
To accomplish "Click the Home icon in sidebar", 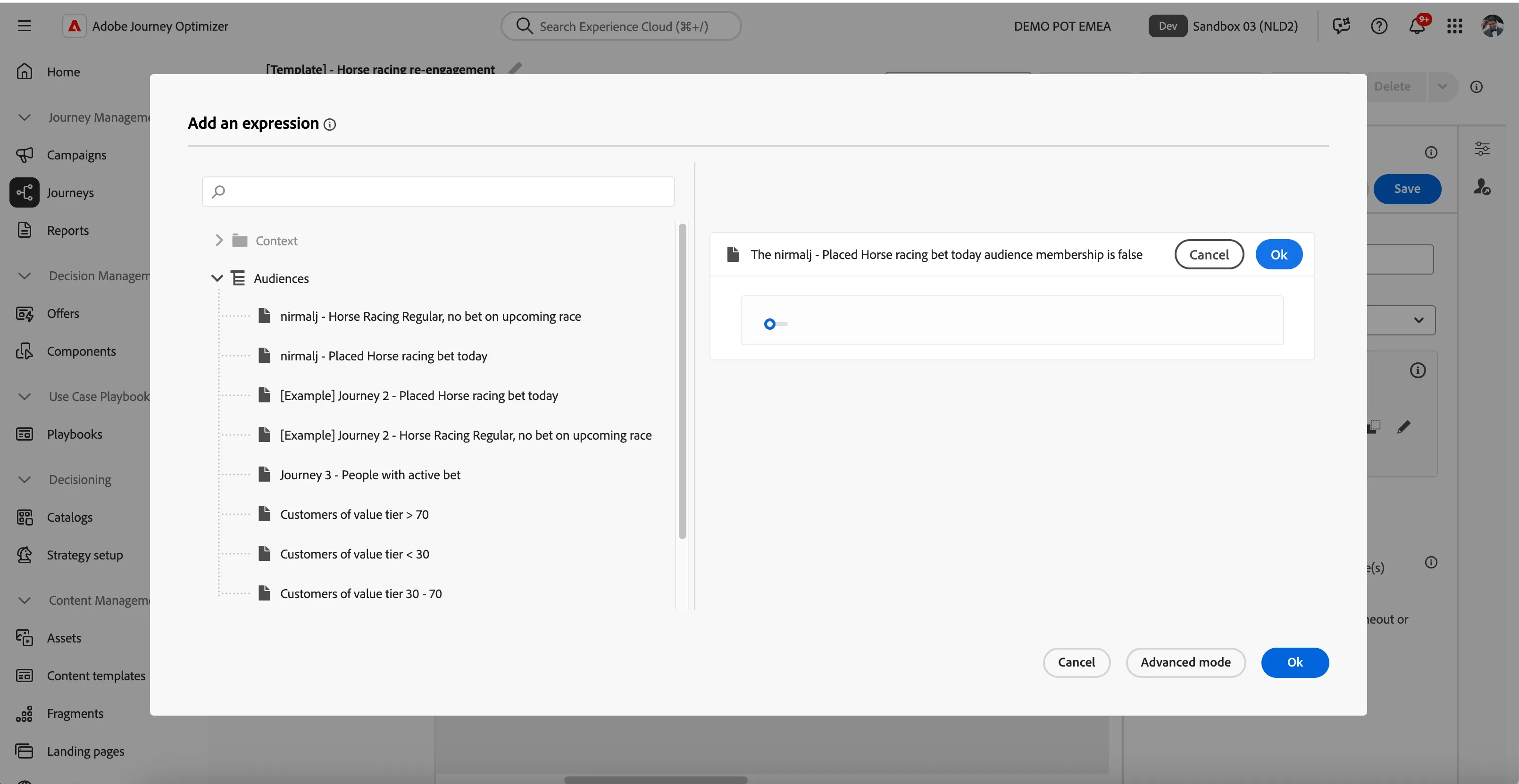I will [x=24, y=71].
